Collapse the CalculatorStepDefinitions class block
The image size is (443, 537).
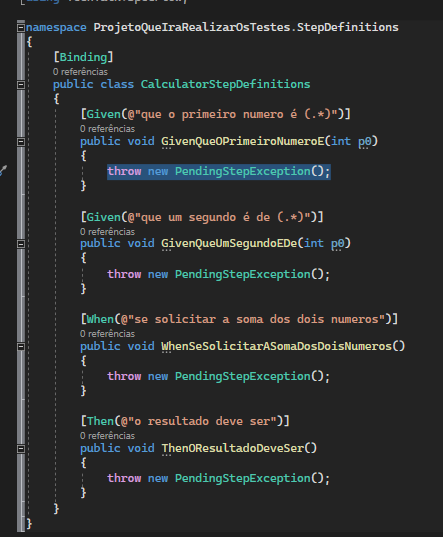[21, 84]
